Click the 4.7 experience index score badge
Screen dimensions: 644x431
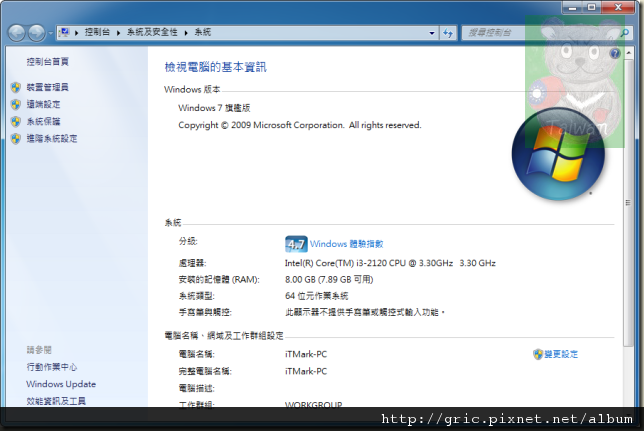[296, 244]
